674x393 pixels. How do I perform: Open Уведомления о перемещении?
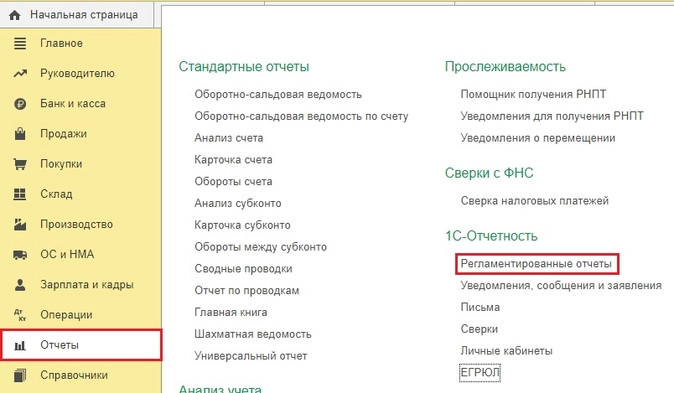pyautogui.click(x=538, y=138)
